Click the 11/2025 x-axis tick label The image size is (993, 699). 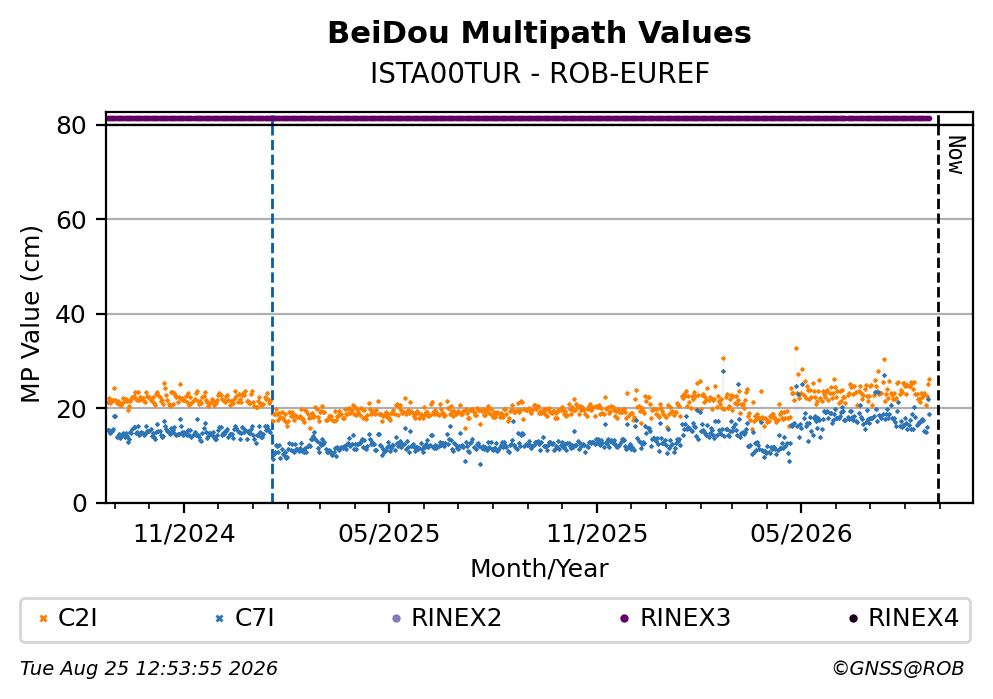597,534
